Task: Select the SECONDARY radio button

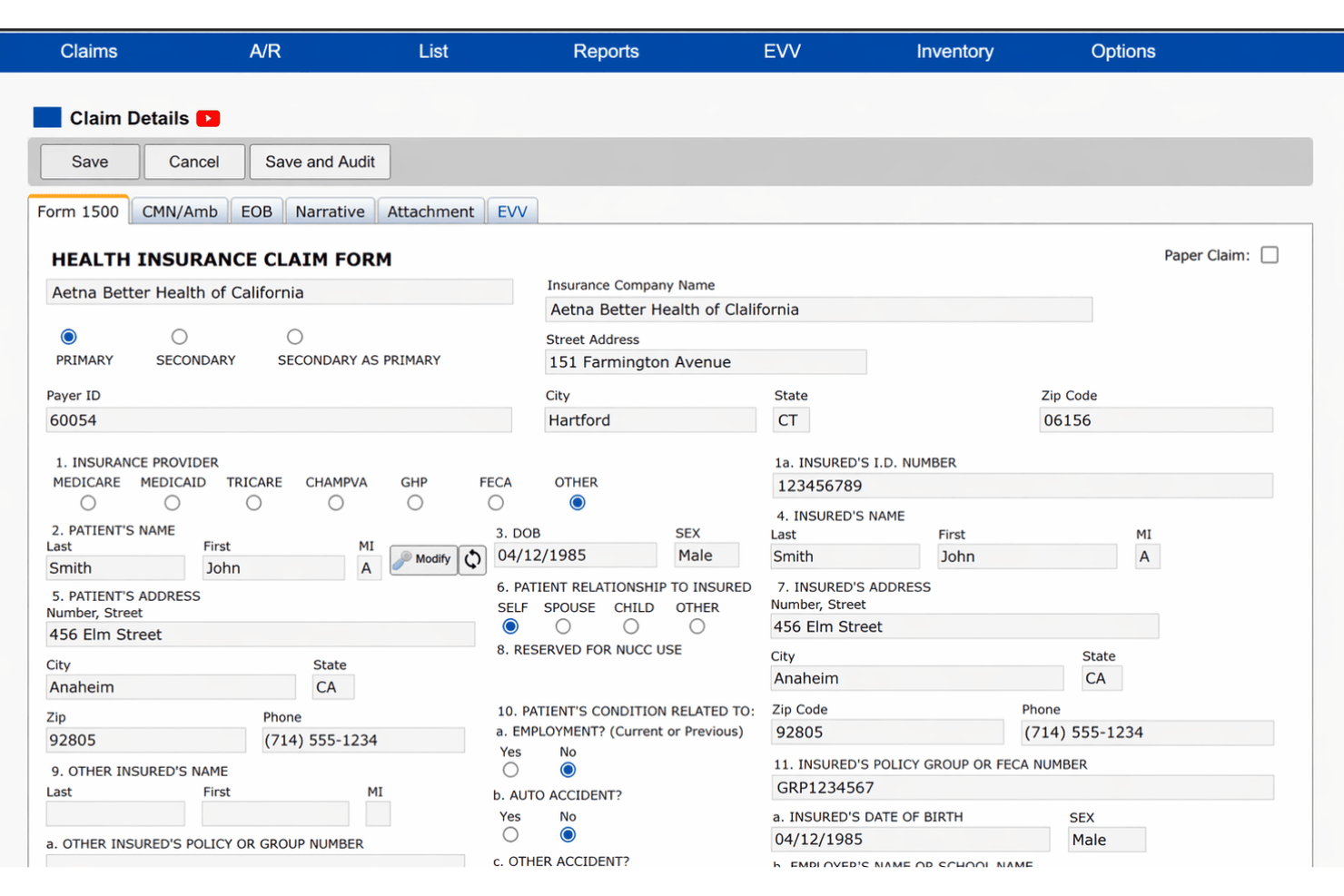Action: click(179, 337)
